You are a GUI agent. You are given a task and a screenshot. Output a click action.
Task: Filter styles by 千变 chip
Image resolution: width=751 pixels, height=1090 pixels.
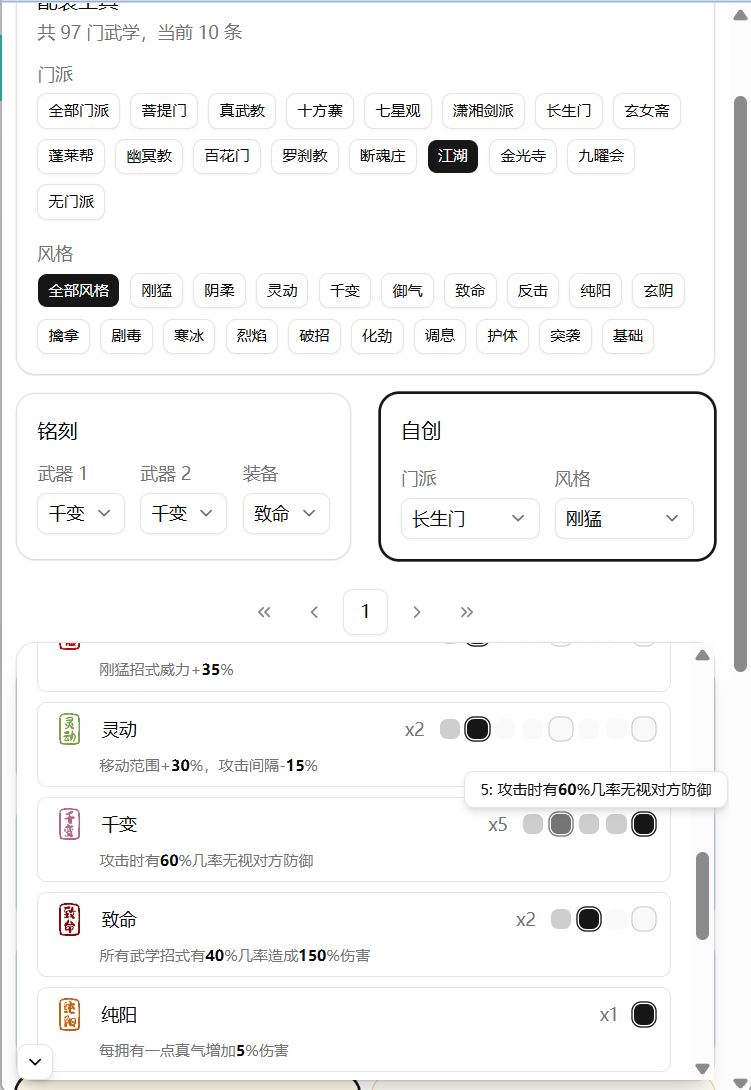pos(345,291)
